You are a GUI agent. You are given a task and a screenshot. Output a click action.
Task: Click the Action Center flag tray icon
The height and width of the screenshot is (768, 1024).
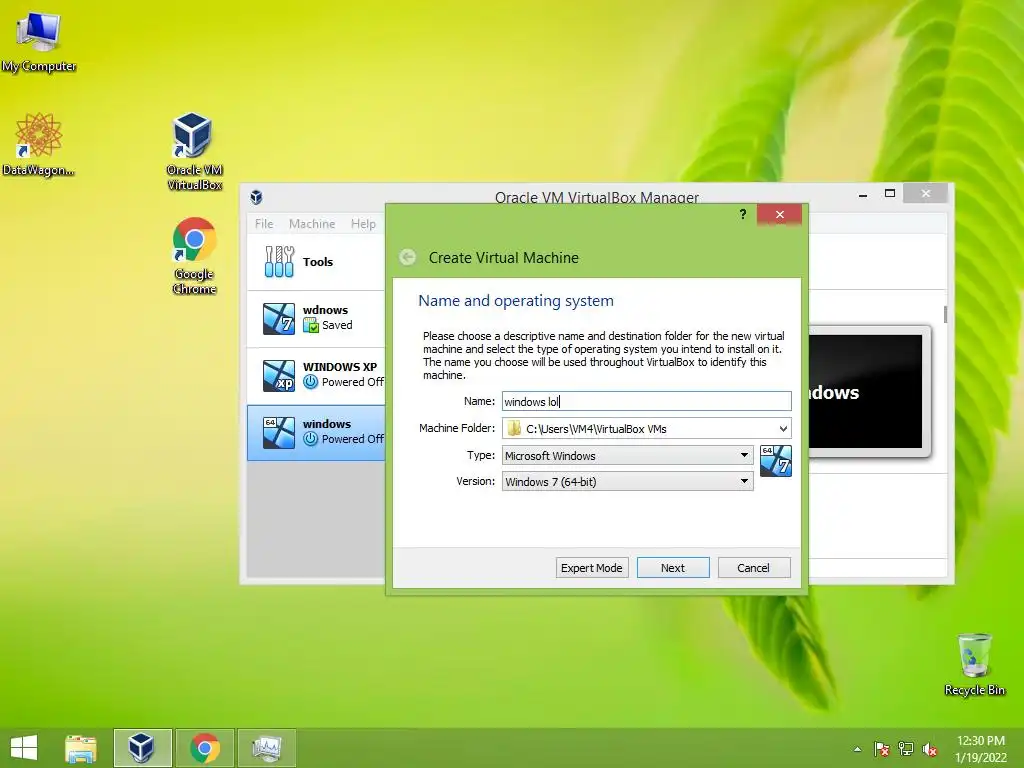881,749
